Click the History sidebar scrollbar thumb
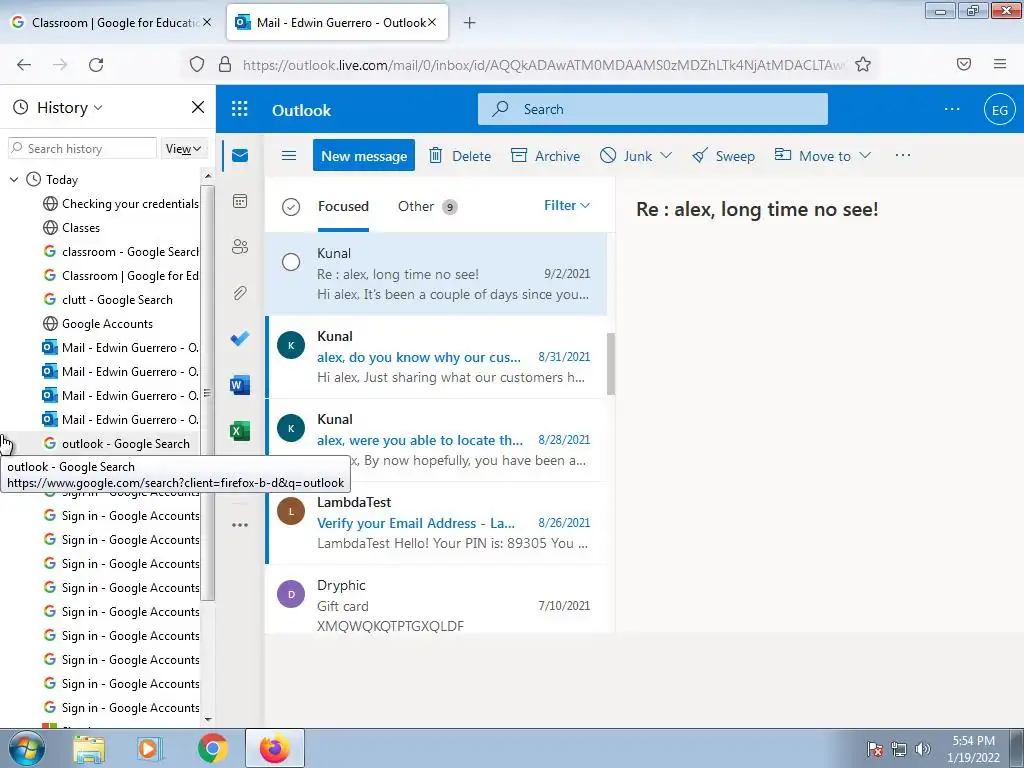This screenshot has width=1024, height=768. point(208,392)
